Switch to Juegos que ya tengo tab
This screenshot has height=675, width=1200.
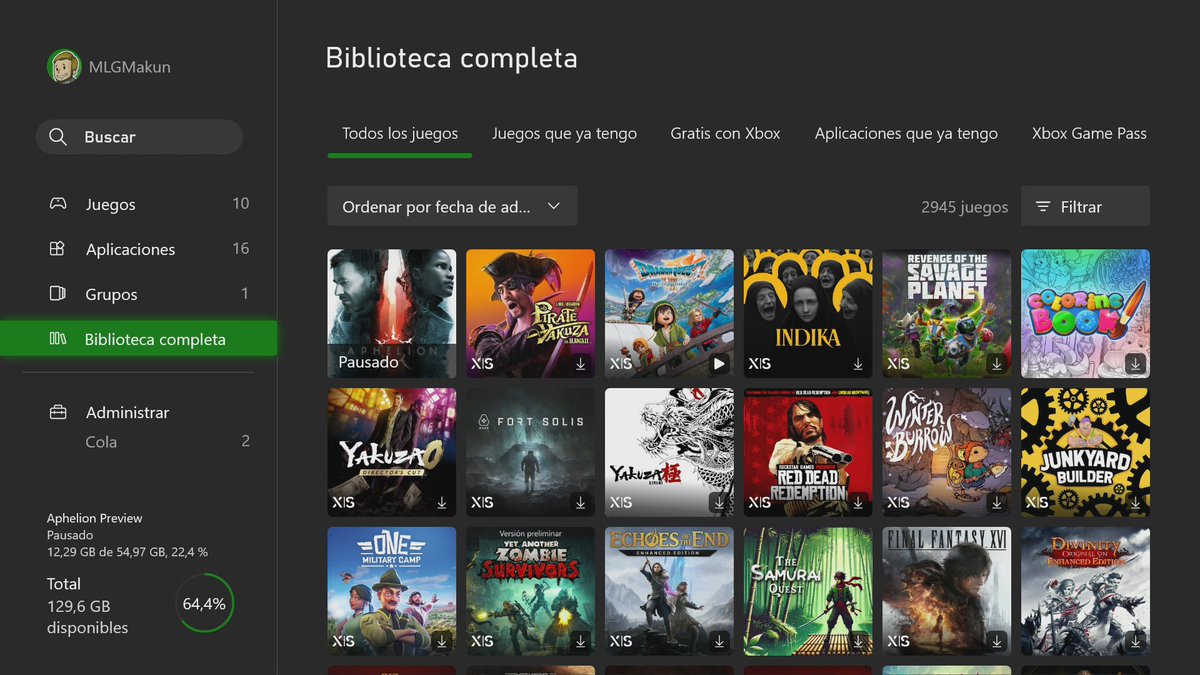(x=564, y=133)
